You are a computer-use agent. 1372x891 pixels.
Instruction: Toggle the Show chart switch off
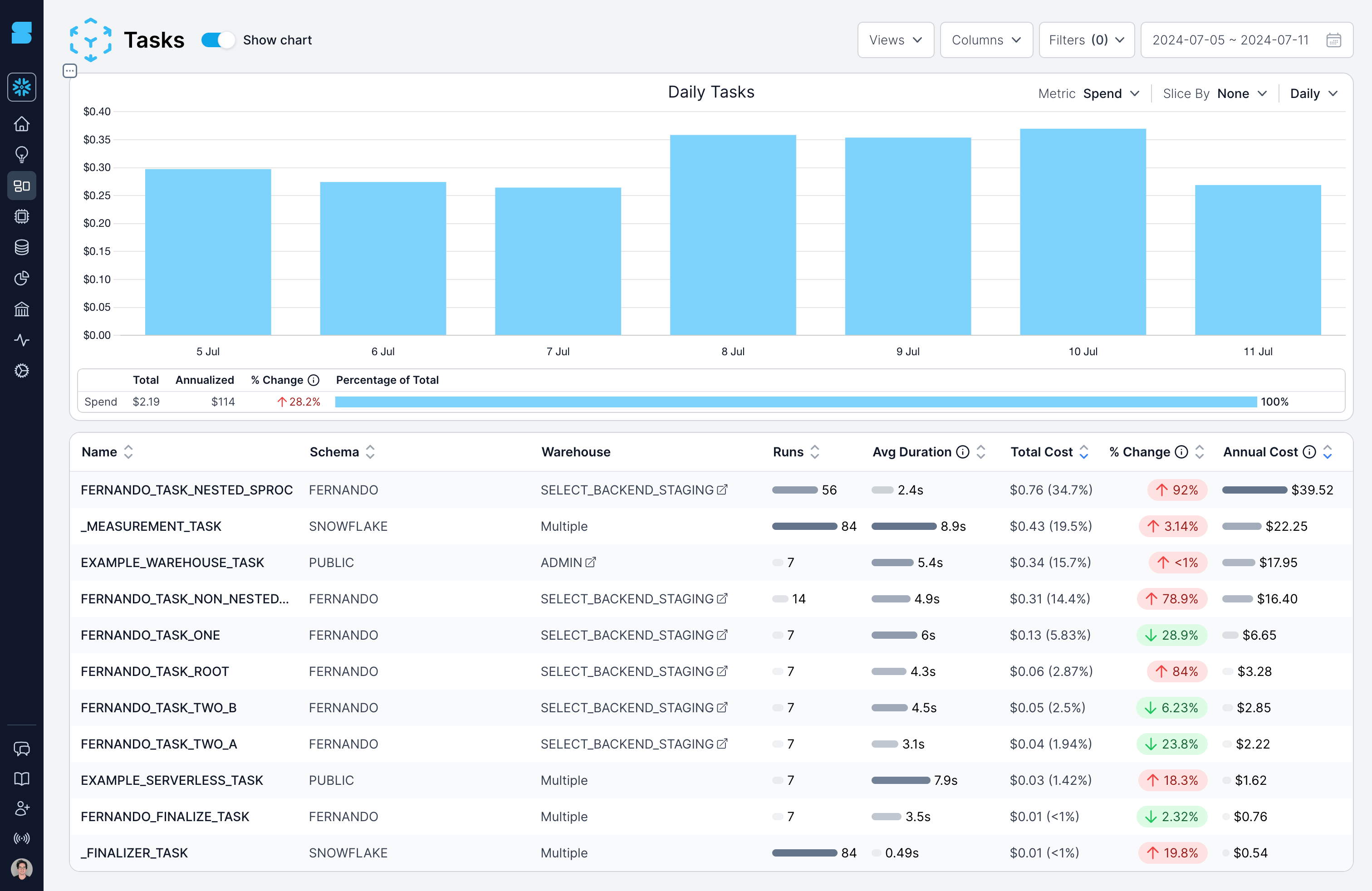(215, 40)
